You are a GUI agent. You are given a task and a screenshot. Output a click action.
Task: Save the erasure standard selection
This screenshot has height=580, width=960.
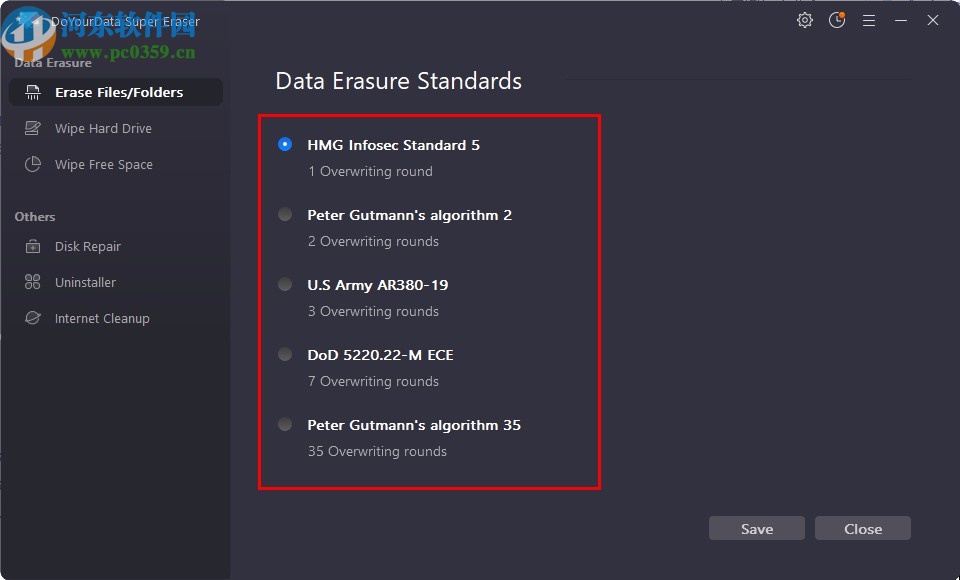(757, 528)
